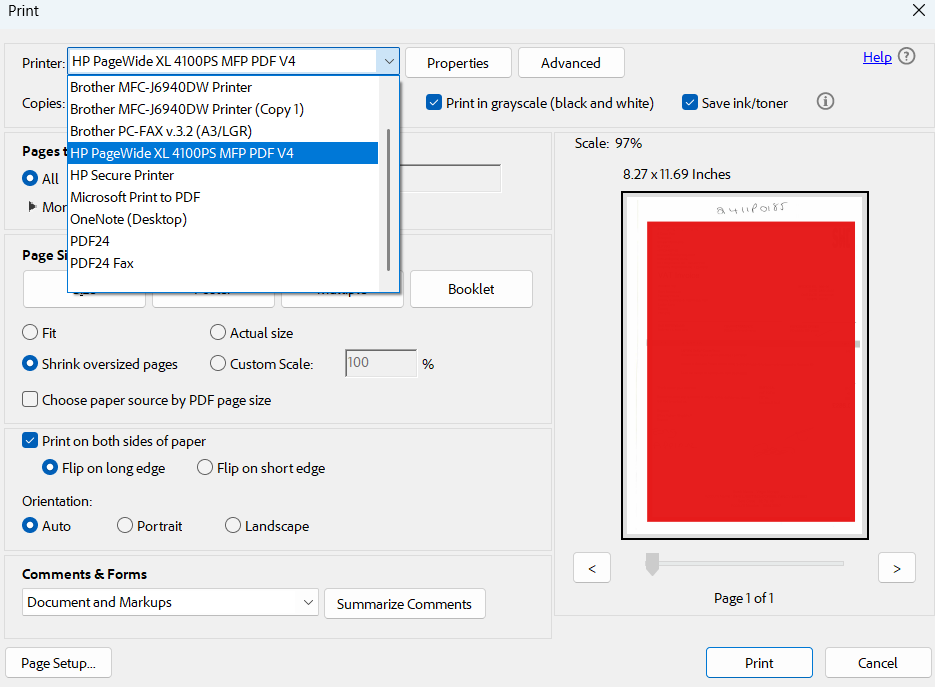Choose Brother MFC-J6940DW Printer from list

(x=223, y=87)
